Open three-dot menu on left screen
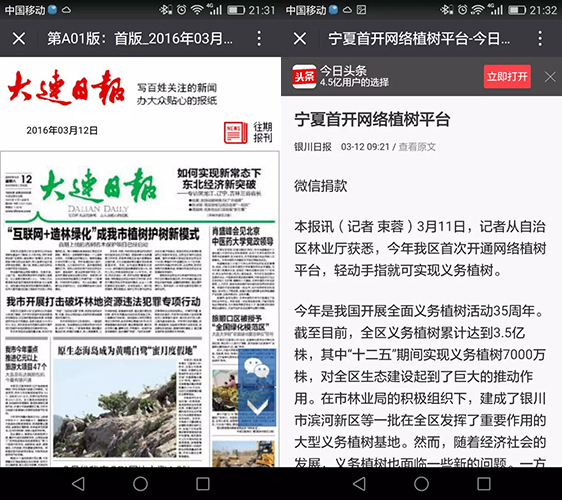Image resolution: width=562 pixels, height=500 pixels. point(259,38)
